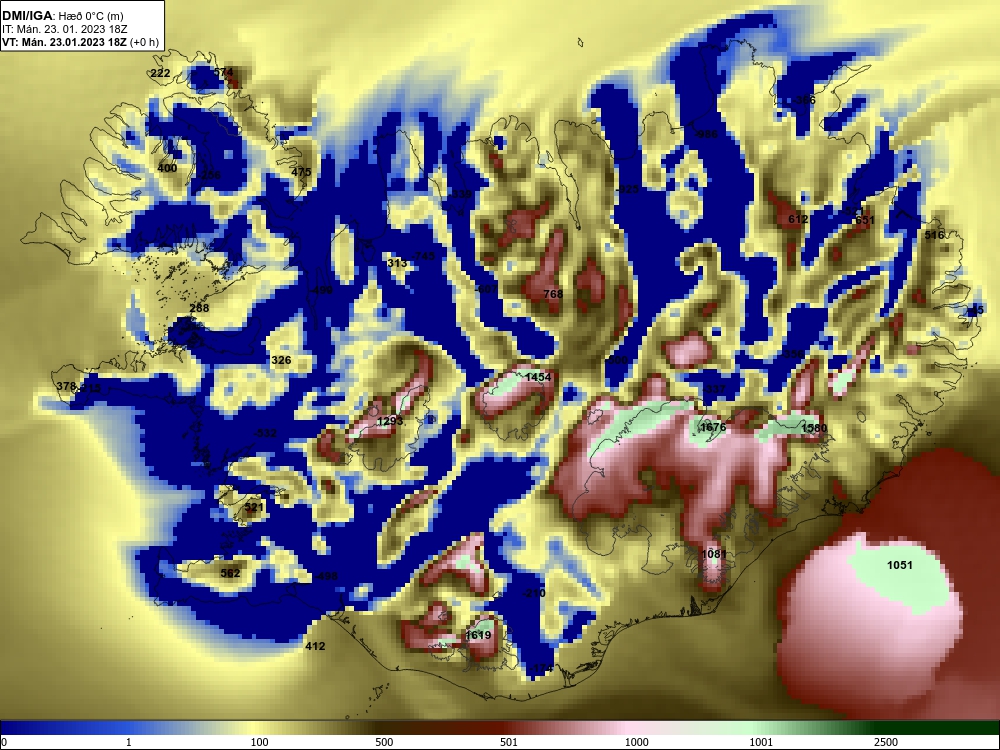This screenshot has height=750, width=1000.
Task: Click the legend tick label '500'
Action: pyautogui.click(x=384, y=742)
